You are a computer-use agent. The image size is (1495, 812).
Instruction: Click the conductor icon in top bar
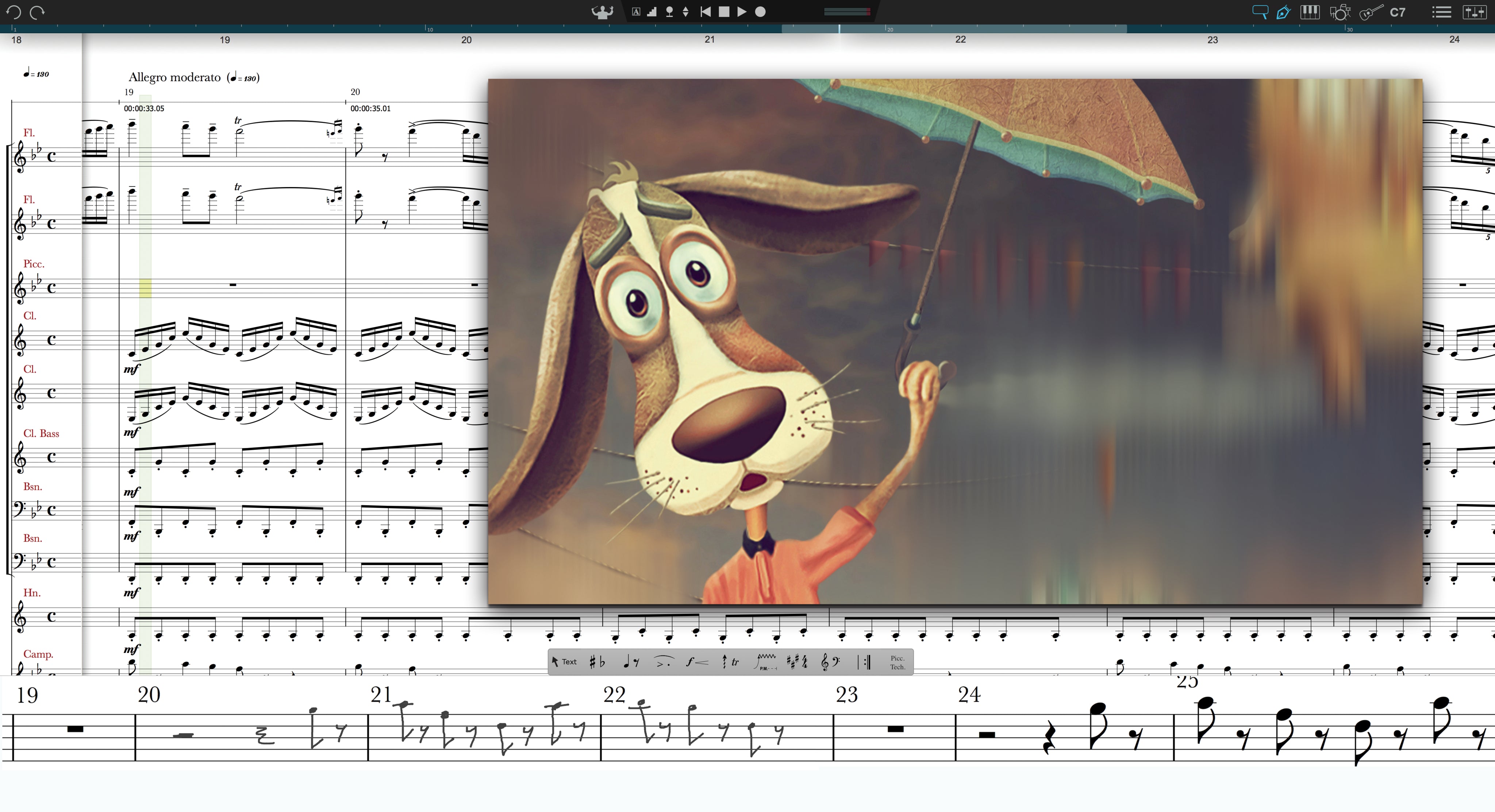602,12
